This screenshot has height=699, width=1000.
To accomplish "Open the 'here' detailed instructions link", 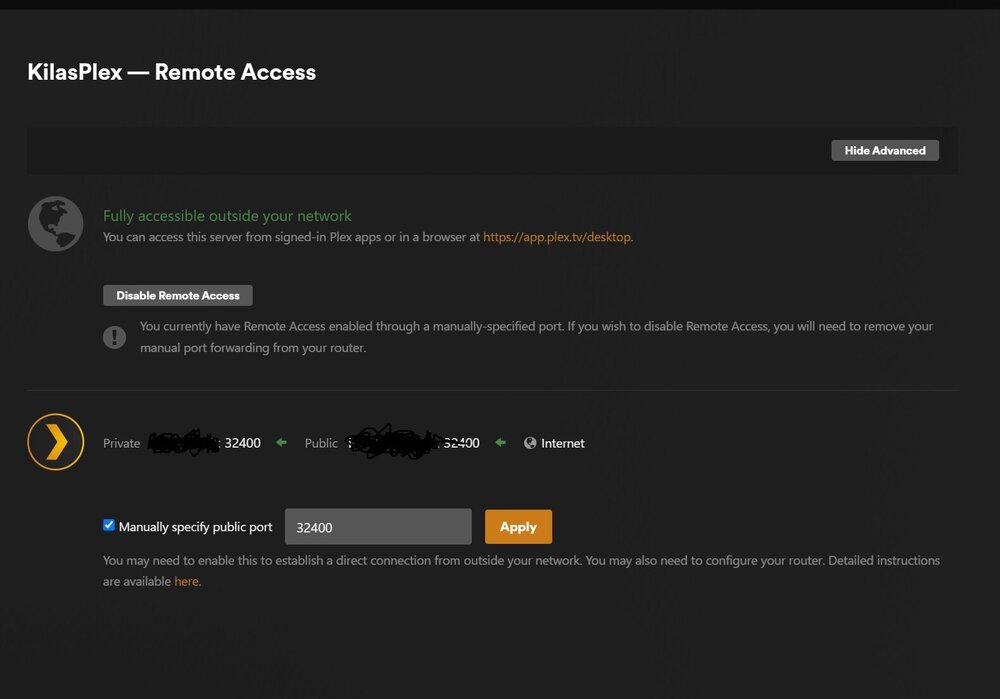I will coord(186,582).
